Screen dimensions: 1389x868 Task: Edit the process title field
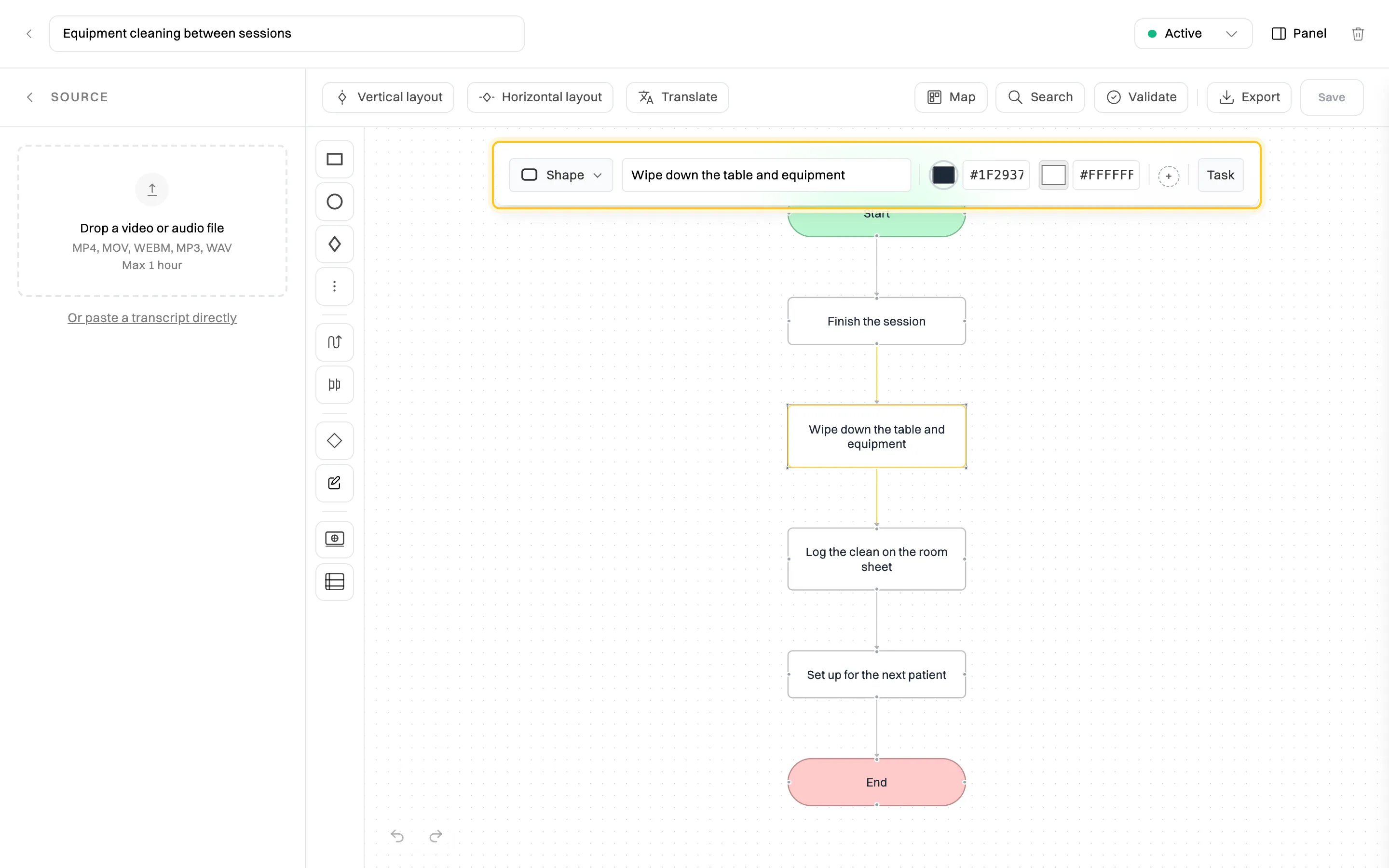click(286, 33)
